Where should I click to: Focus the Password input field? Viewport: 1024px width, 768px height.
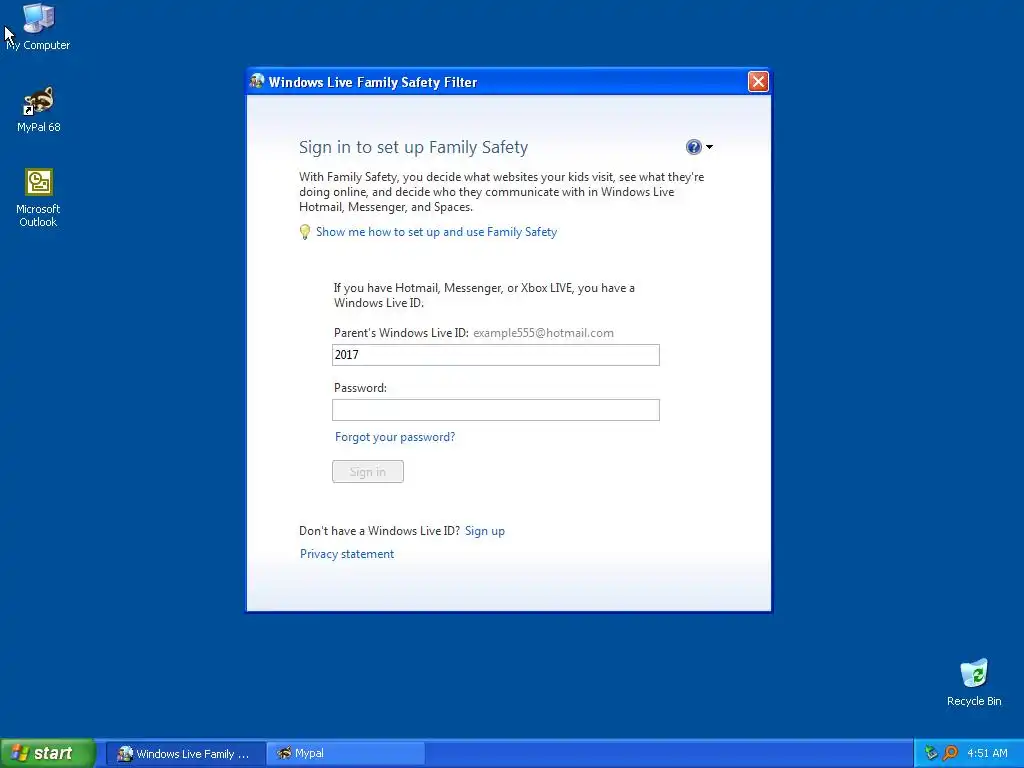496,410
